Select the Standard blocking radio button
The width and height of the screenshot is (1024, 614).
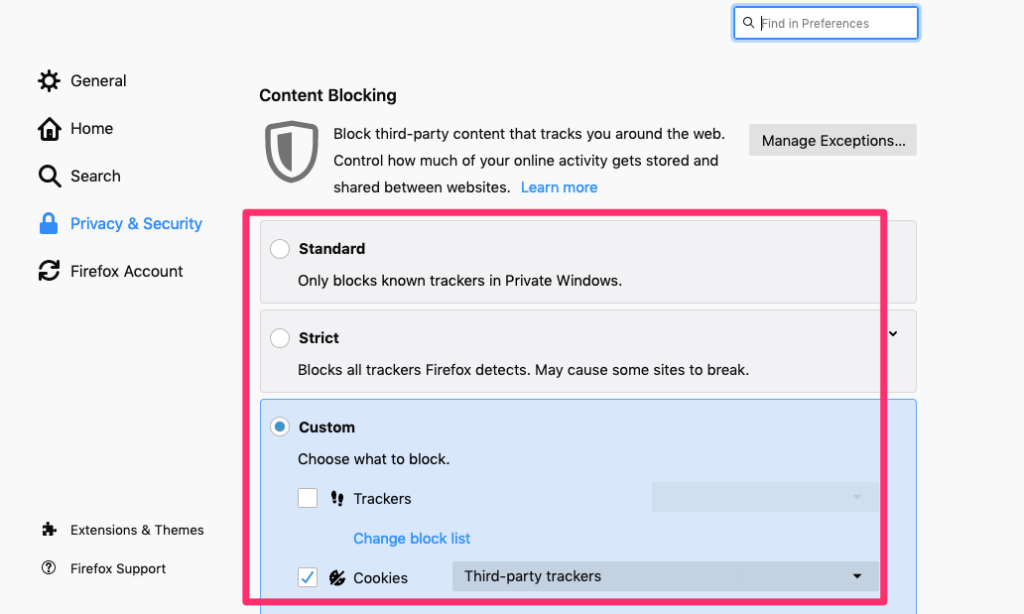point(280,249)
